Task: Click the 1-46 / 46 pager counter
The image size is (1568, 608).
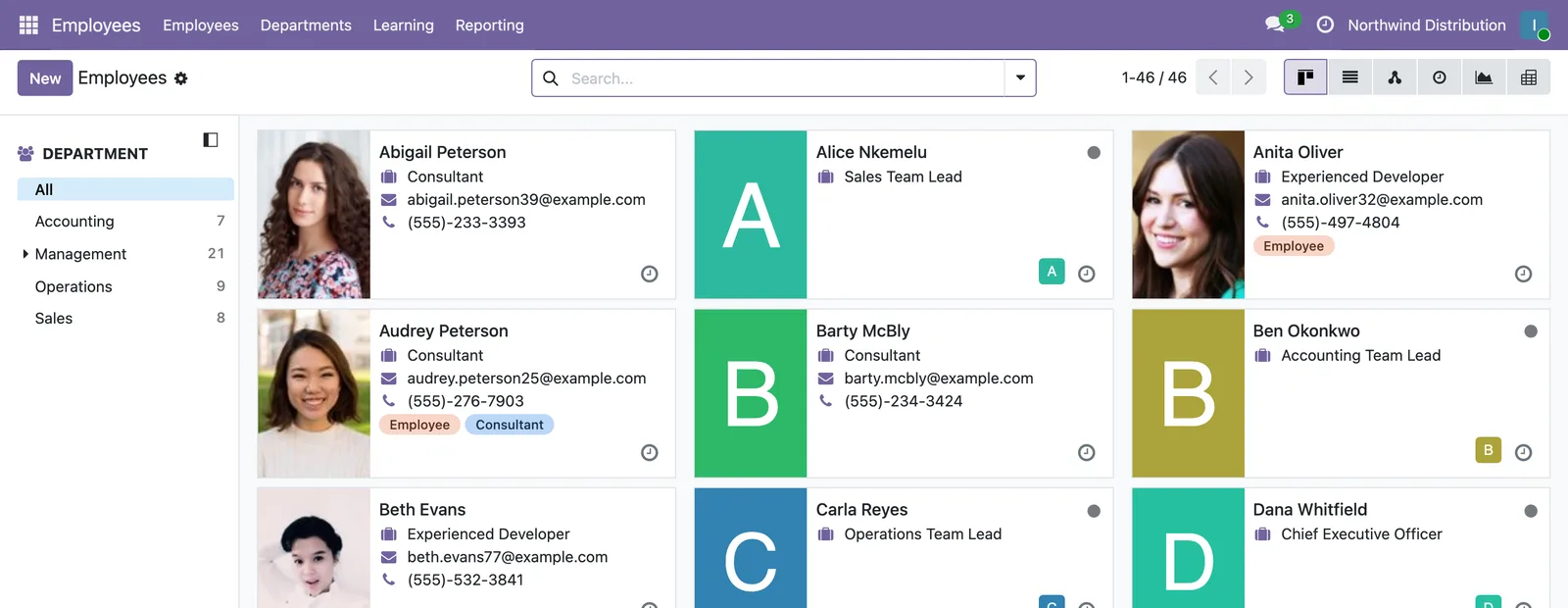Action: (x=1154, y=77)
